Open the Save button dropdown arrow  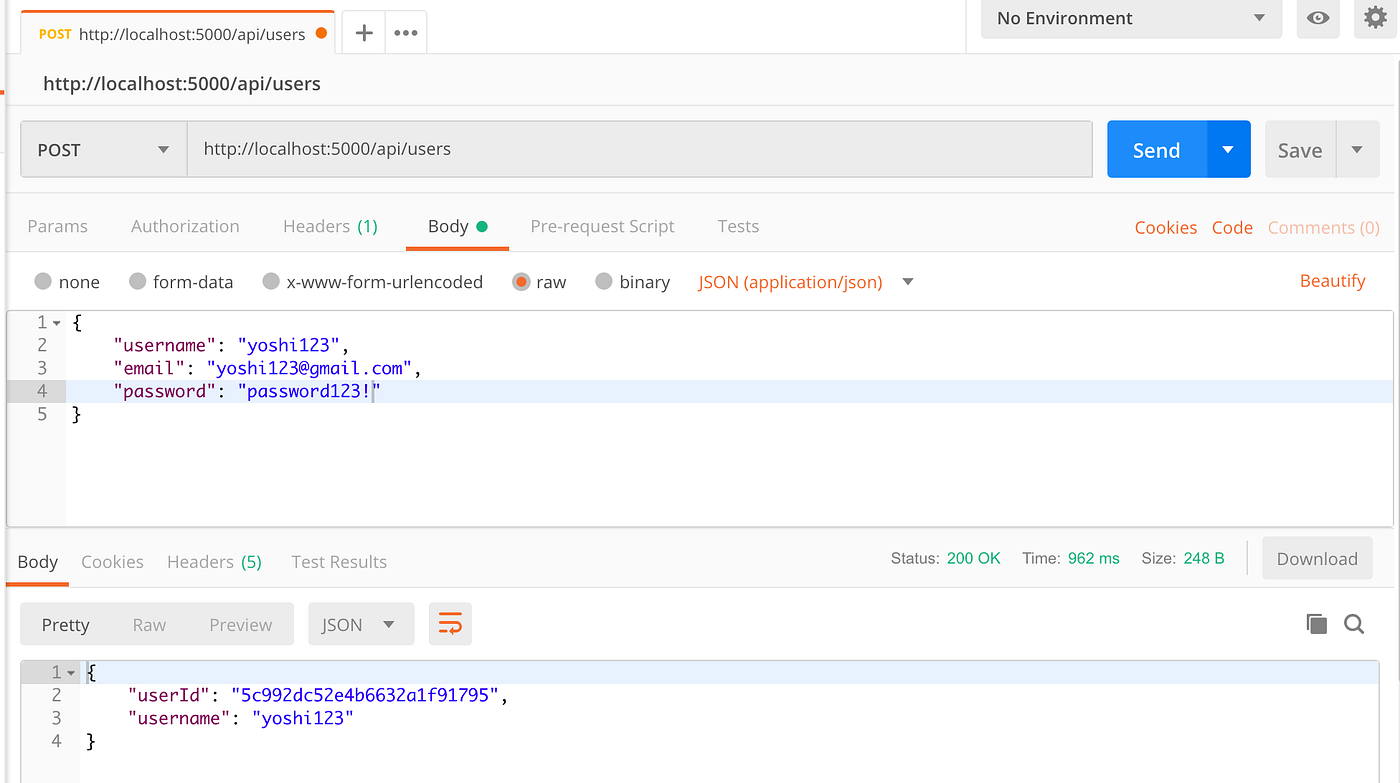coord(1355,149)
